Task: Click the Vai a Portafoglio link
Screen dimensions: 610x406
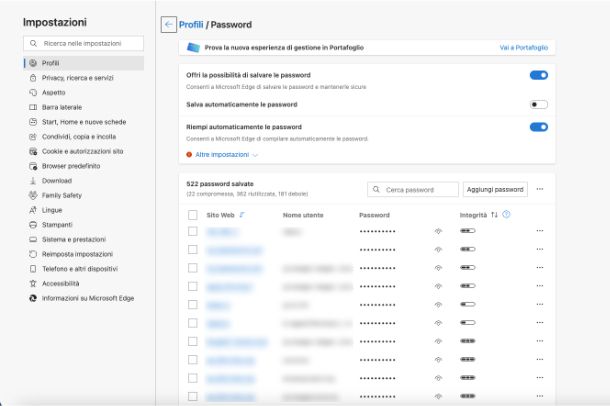Action: (x=524, y=47)
